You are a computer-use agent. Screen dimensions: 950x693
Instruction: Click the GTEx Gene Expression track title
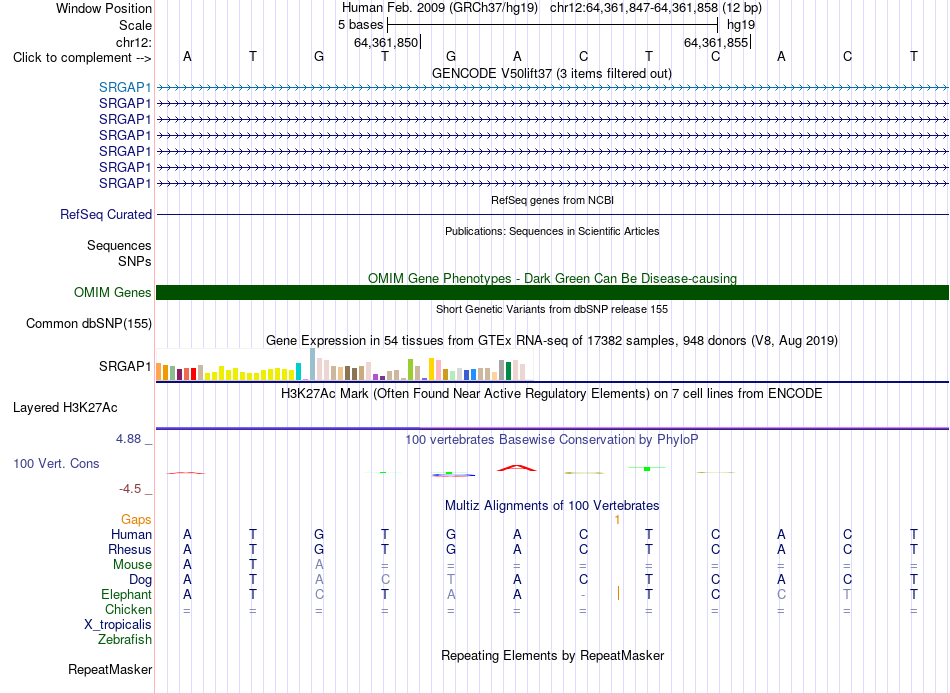tap(551, 340)
